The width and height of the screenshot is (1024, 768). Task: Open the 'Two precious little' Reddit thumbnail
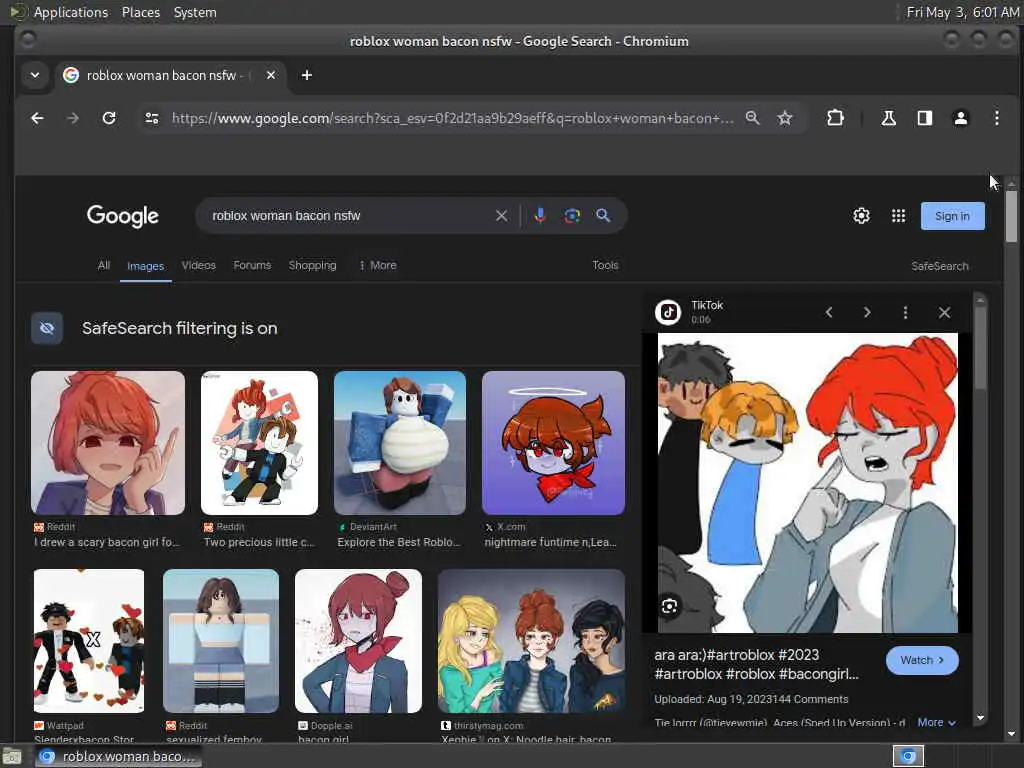pyautogui.click(x=259, y=443)
